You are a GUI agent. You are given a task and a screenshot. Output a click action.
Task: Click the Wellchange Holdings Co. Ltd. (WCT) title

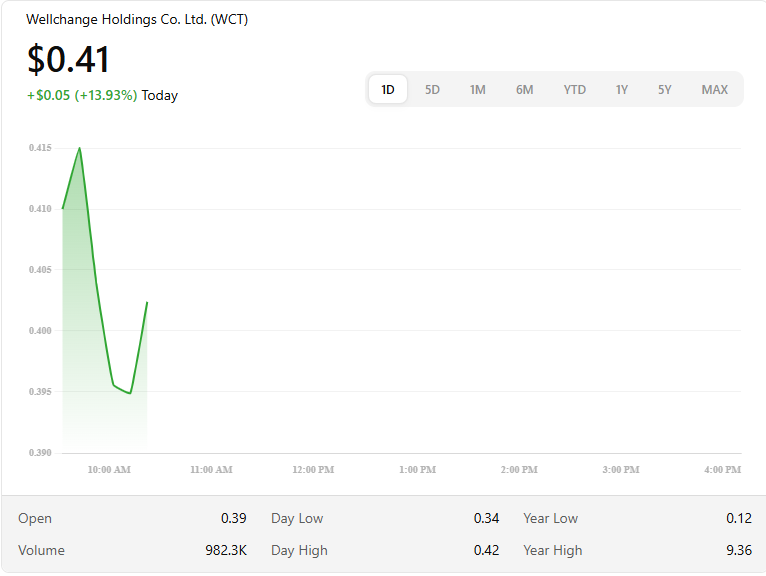[137, 20]
